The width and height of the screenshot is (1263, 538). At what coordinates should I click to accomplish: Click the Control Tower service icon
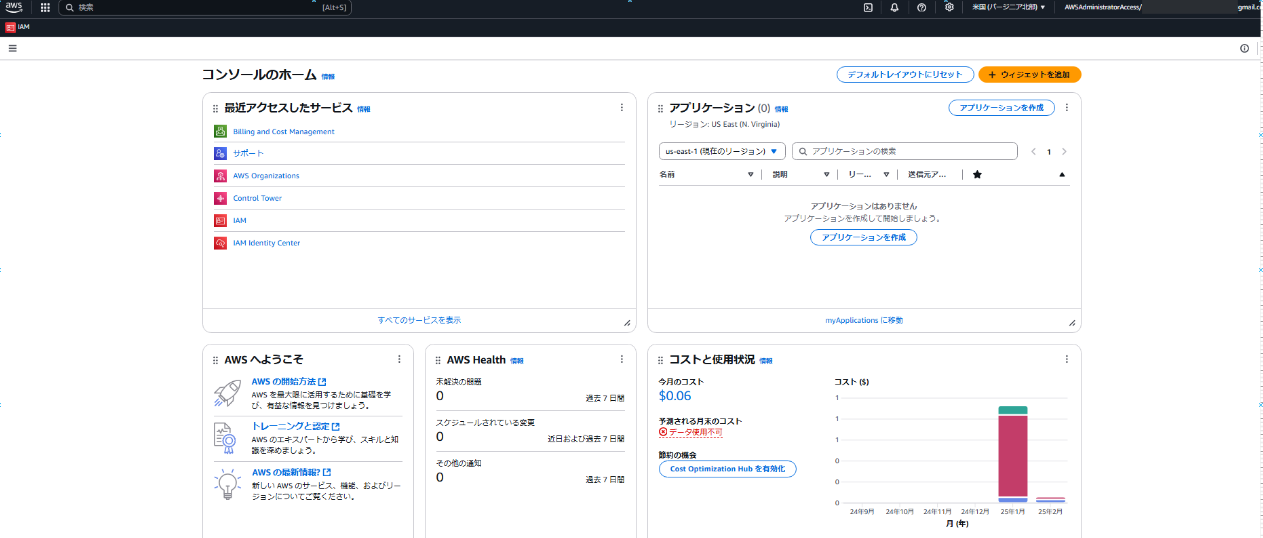point(220,198)
